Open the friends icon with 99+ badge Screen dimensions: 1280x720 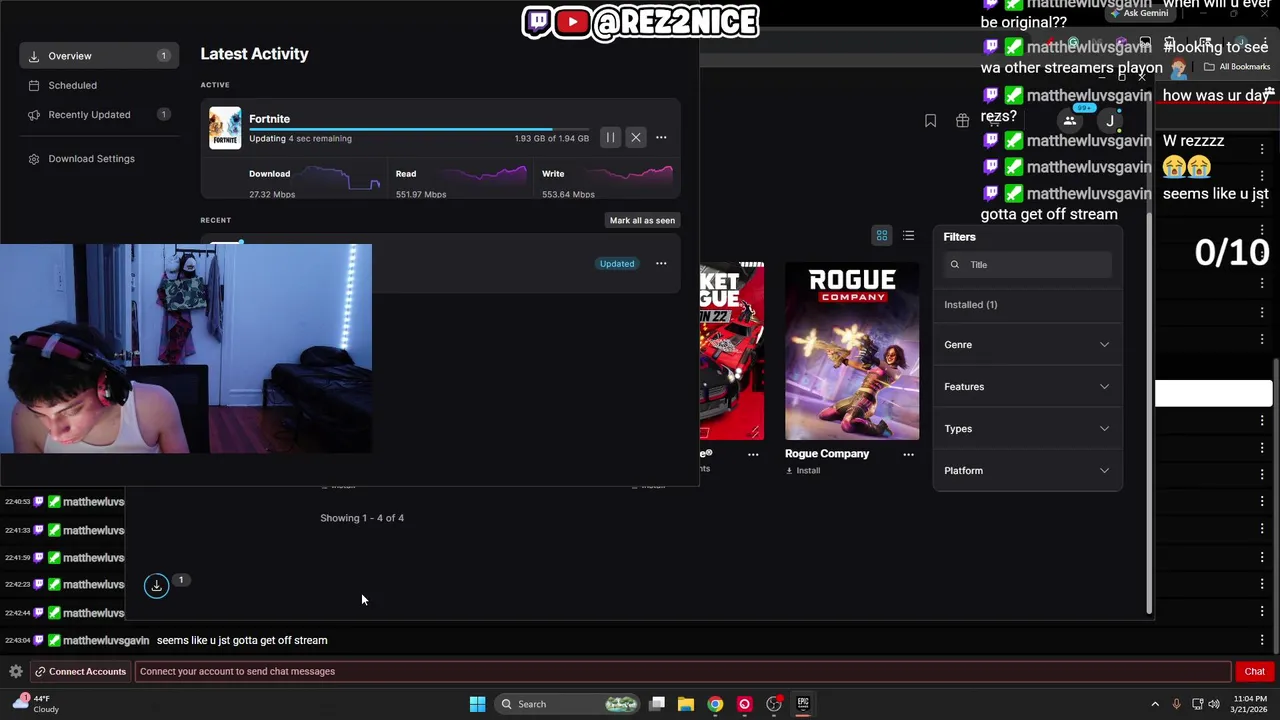(1070, 121)
